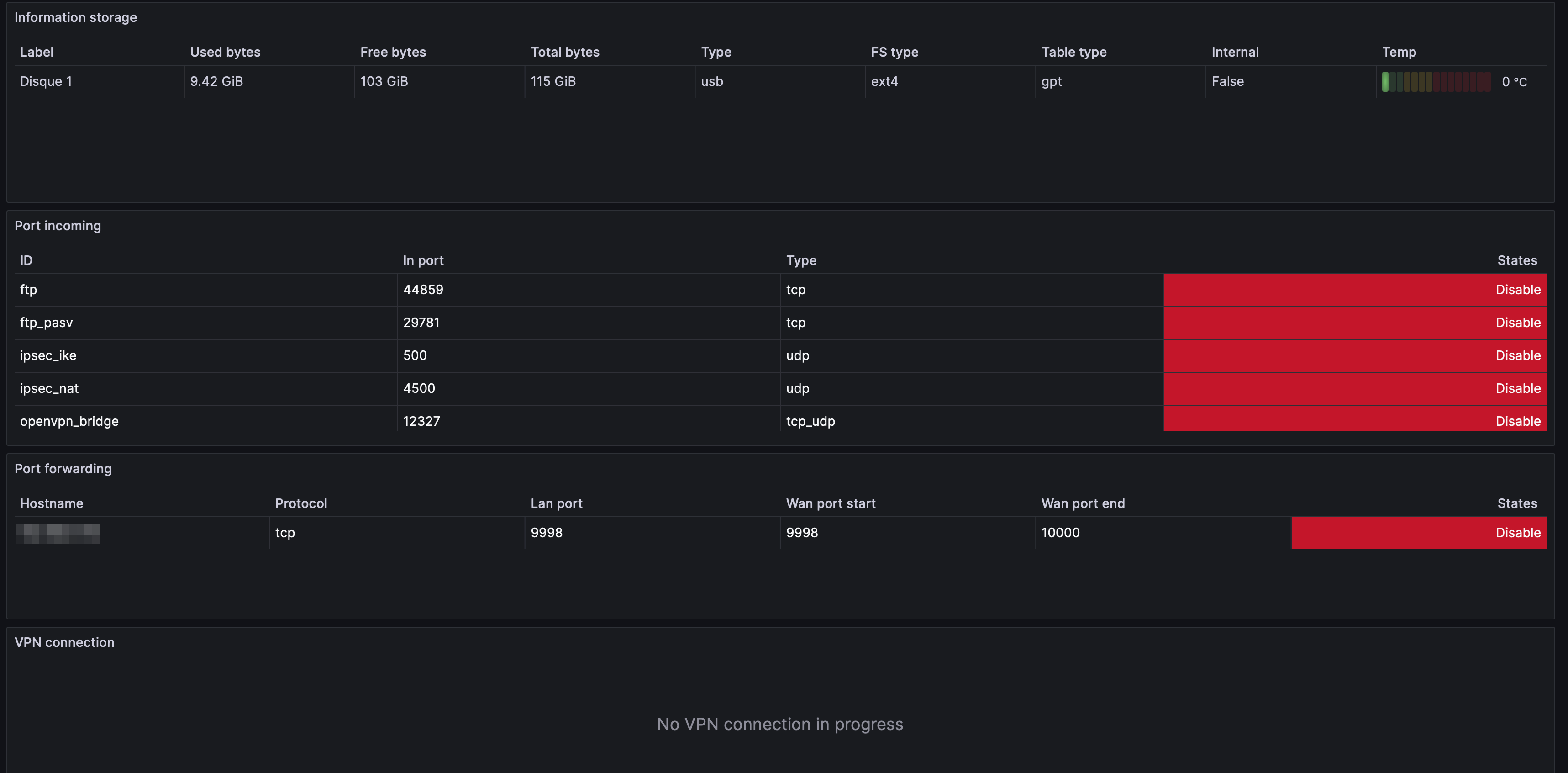Viewport: 1568px width, 773px height.
Task: Click the Disable state for ipsec_nat row
Action: pos(1354,388)
